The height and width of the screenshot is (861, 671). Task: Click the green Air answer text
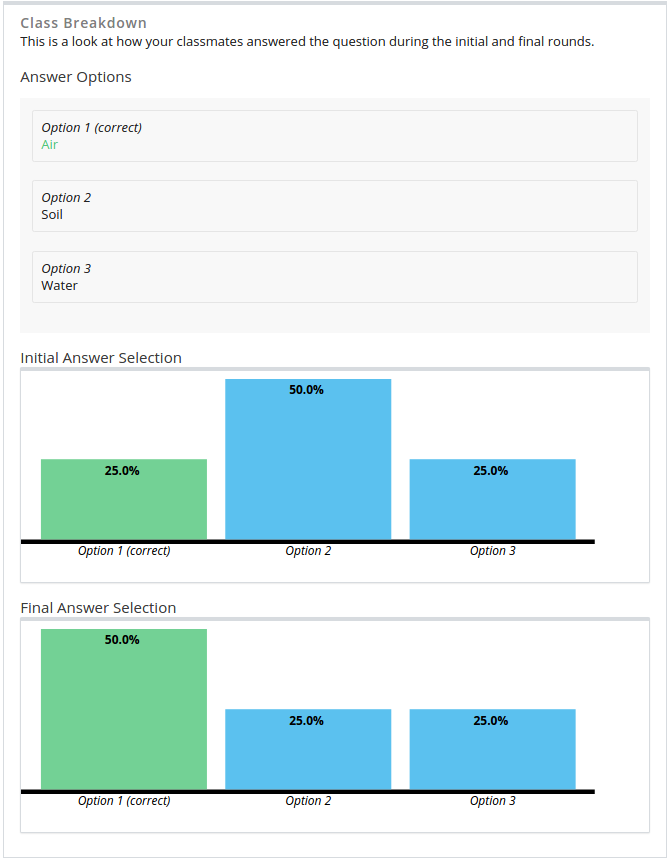[x=50, y=145]
